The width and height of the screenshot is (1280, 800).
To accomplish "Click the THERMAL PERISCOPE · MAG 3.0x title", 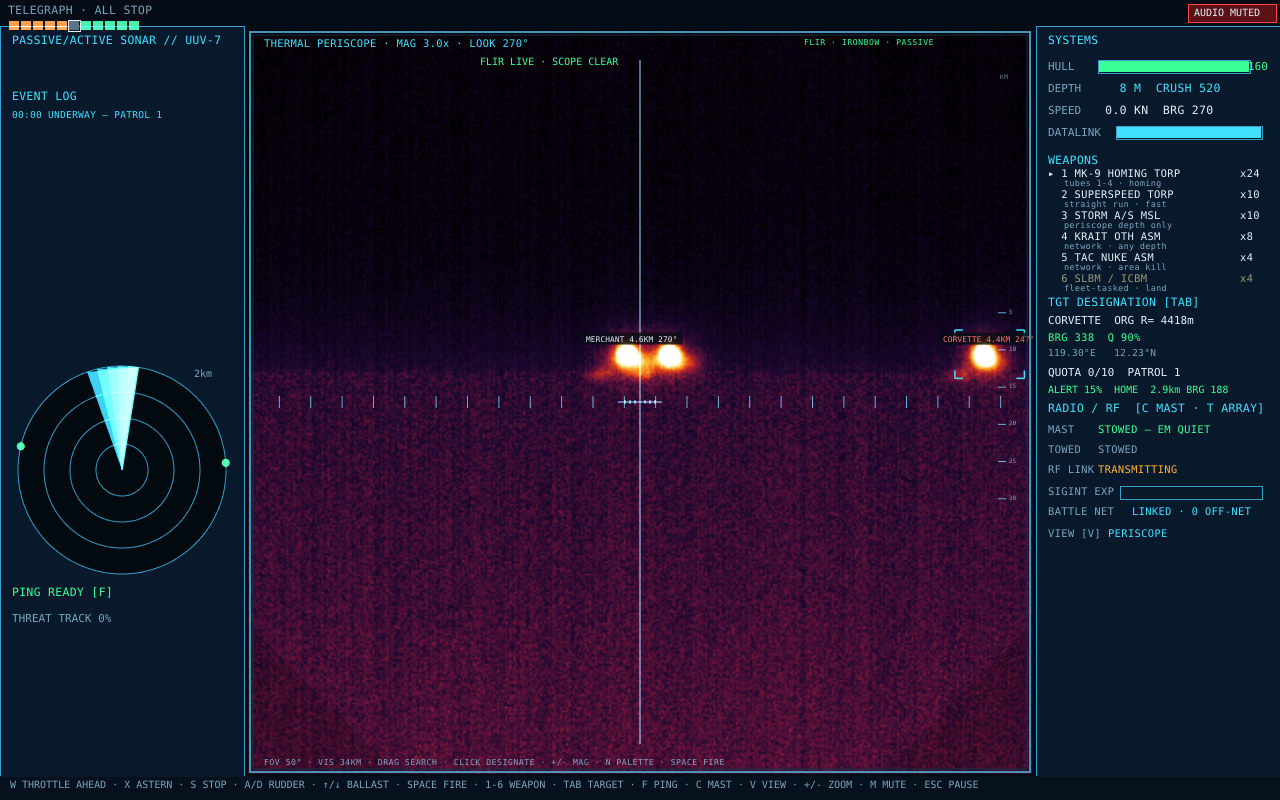I will pos(396,44).
